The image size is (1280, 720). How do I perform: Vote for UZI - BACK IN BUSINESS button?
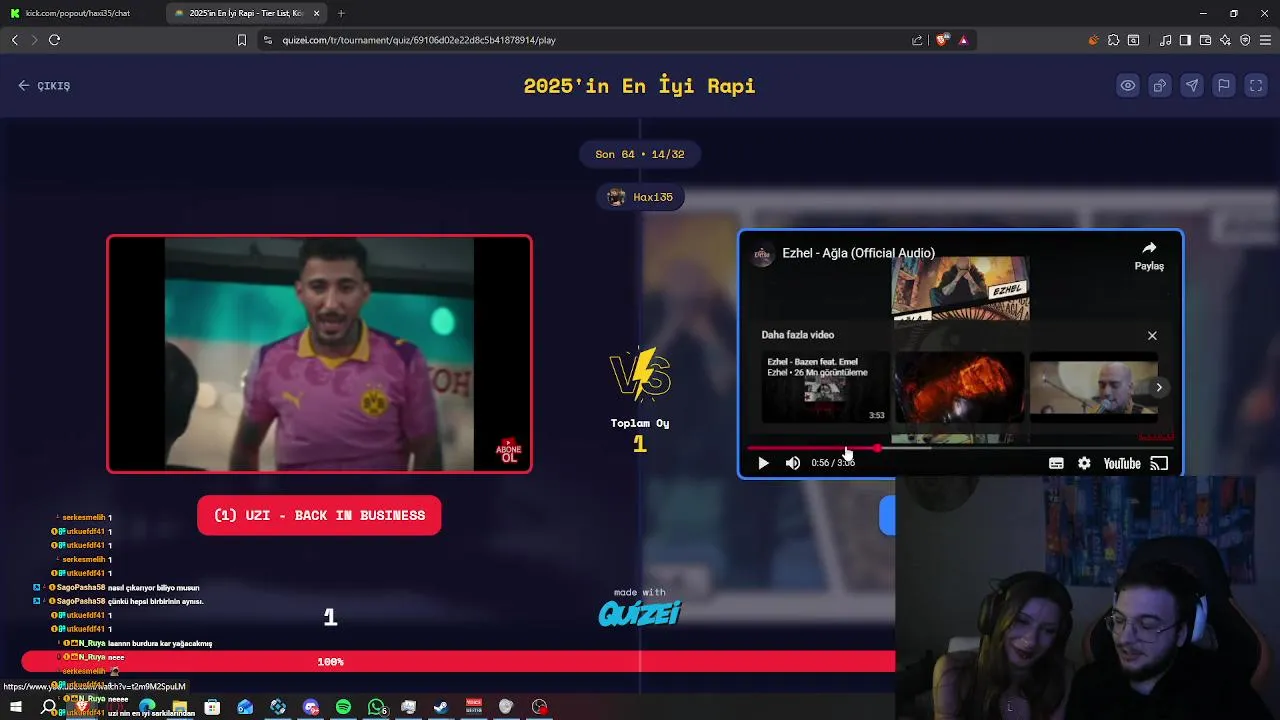[x=319, y=515]
